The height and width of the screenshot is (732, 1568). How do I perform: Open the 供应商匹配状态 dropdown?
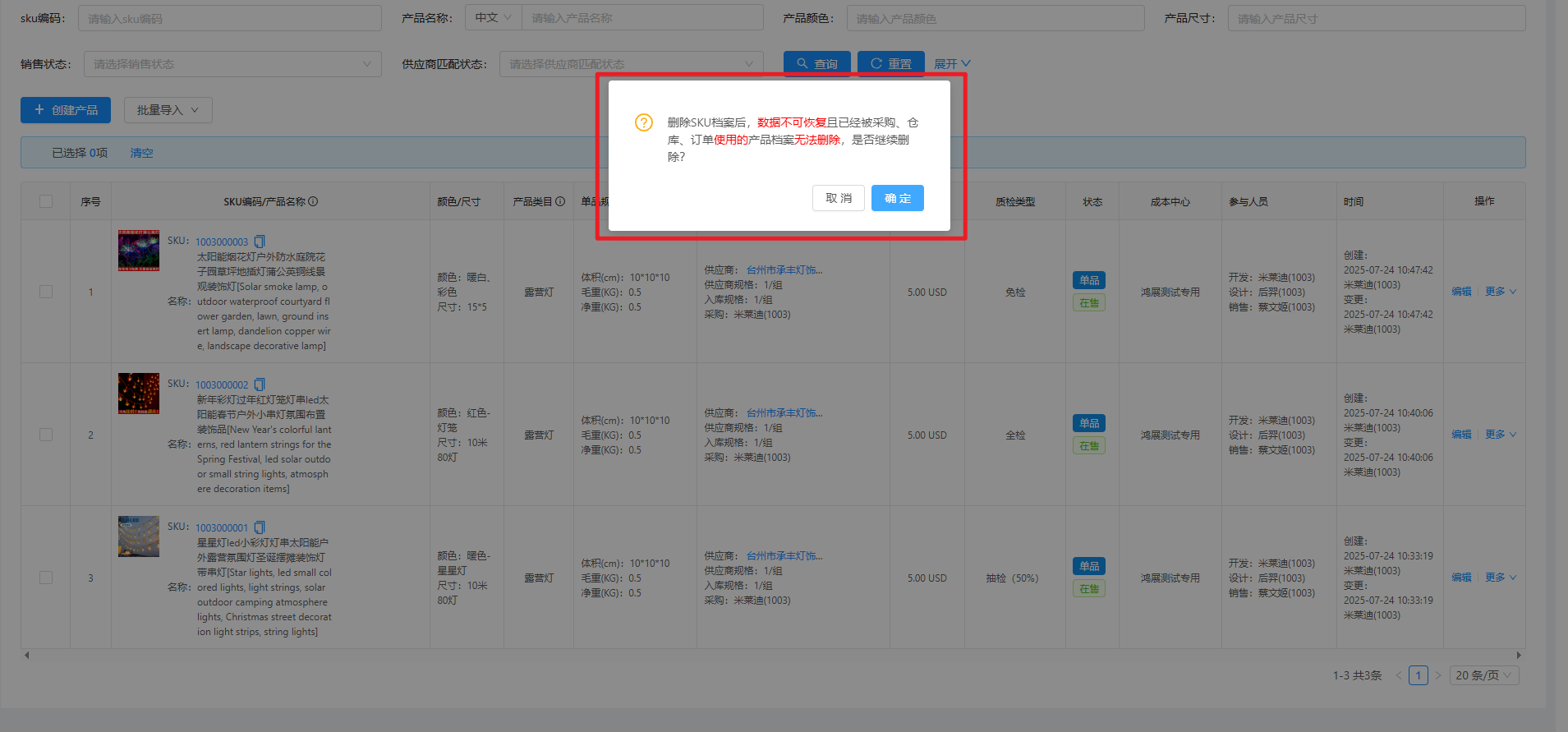630,64
